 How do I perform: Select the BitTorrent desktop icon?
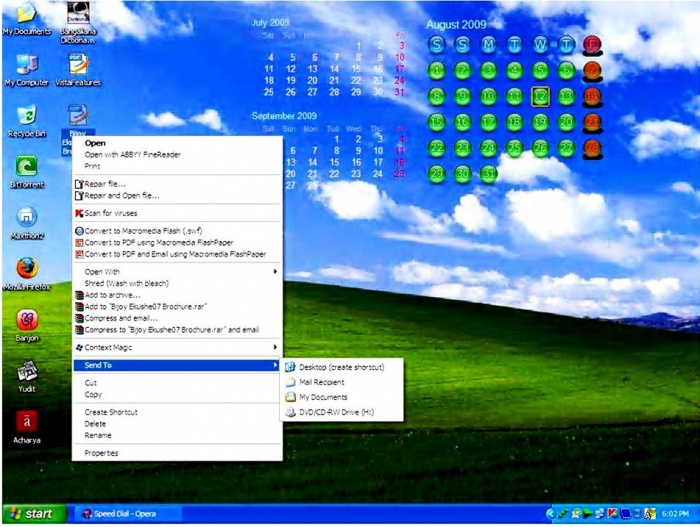click(x=27, y=172)
